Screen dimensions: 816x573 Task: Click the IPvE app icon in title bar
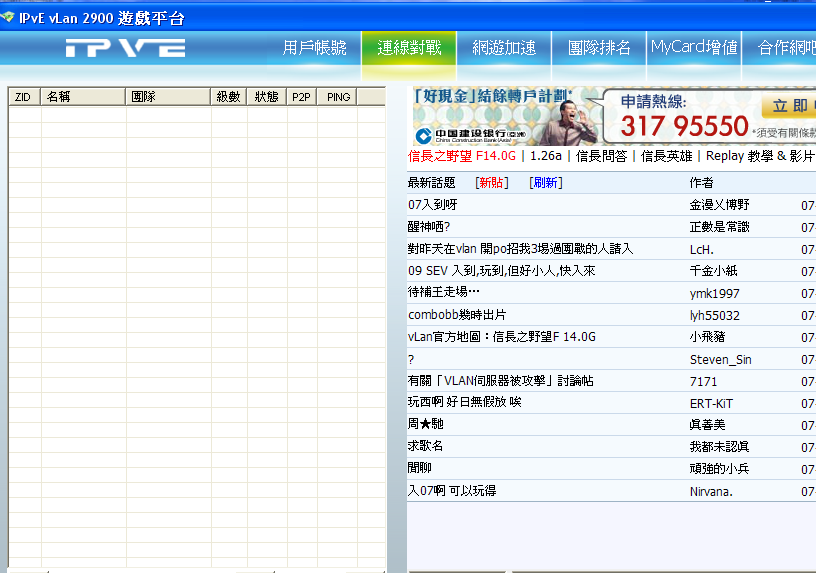pyautogui.click(x=8, y=17)
